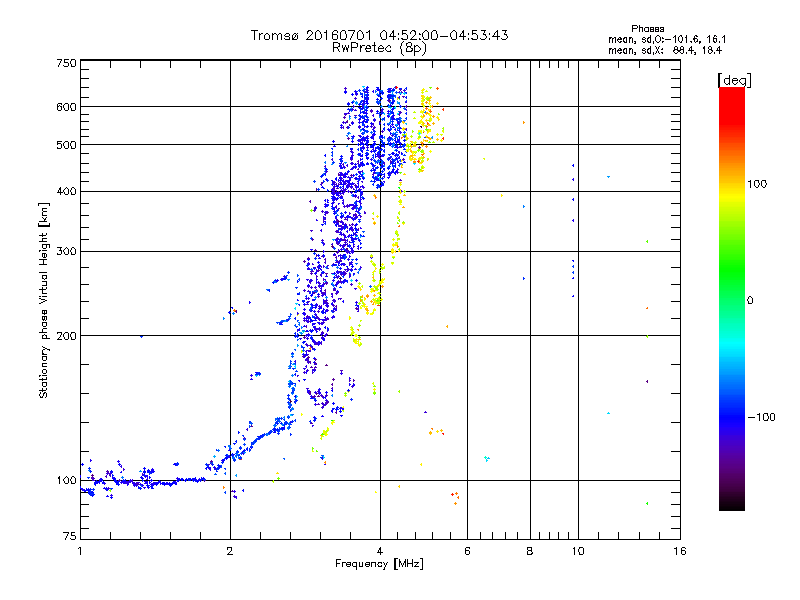Click the '[deg]' colorbar unit label
This screenshot has height=600, width=800.
click(734, 80)
